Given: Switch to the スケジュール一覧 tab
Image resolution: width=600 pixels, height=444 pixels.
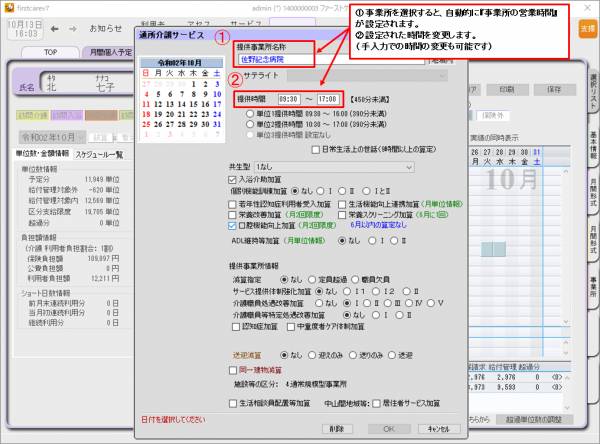Looking at the screenshot, I should [99, 154].
